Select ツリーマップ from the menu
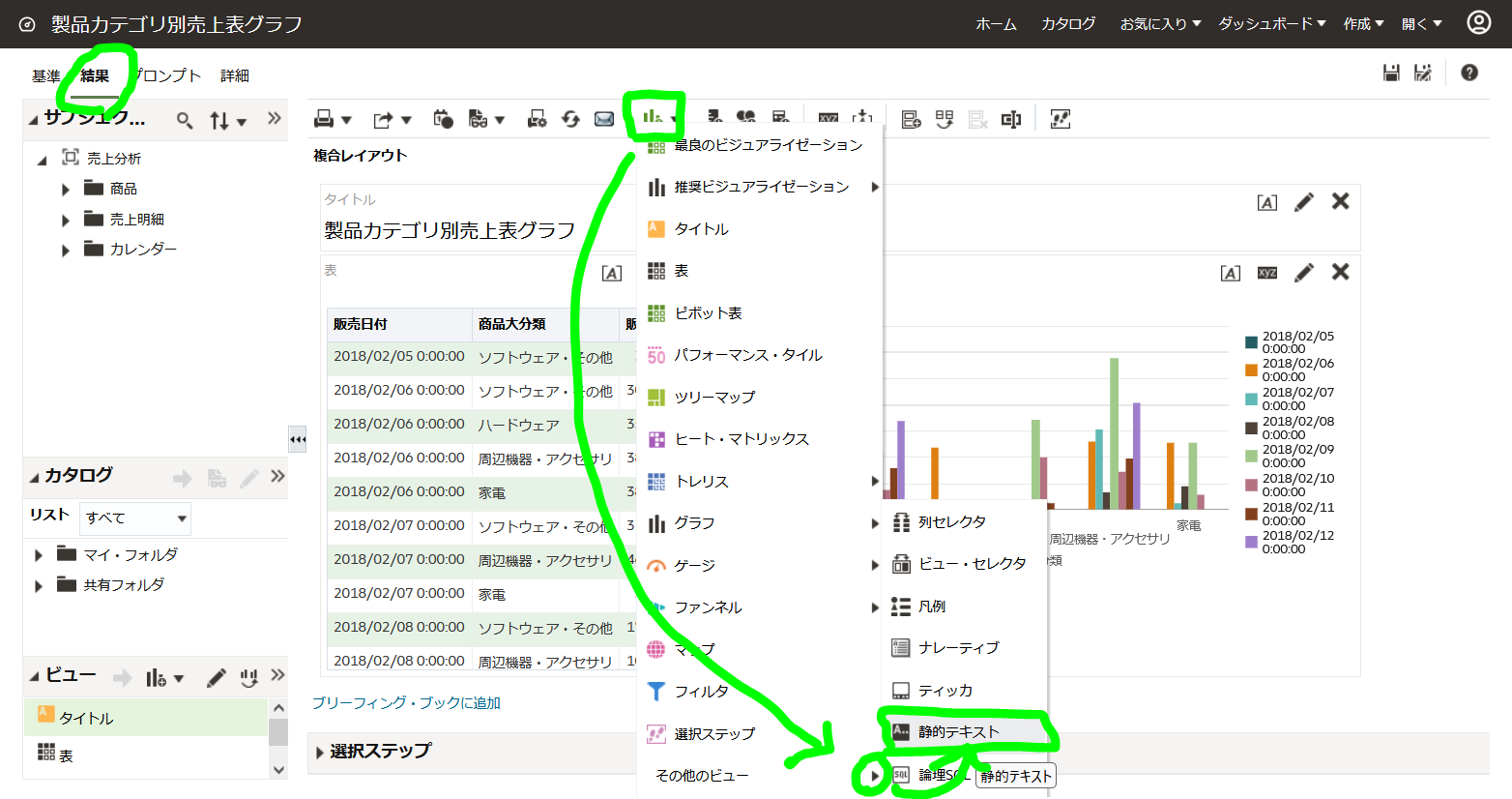Screen dimensions: 1512x799 759,397
